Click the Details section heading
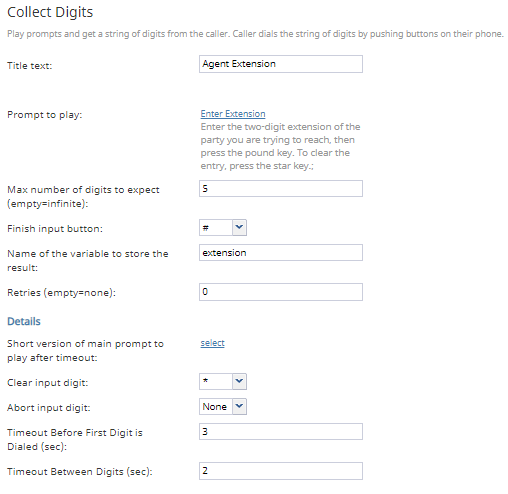Image resolution: width=508 pixels, height=494 pixels. click(24, 321)
